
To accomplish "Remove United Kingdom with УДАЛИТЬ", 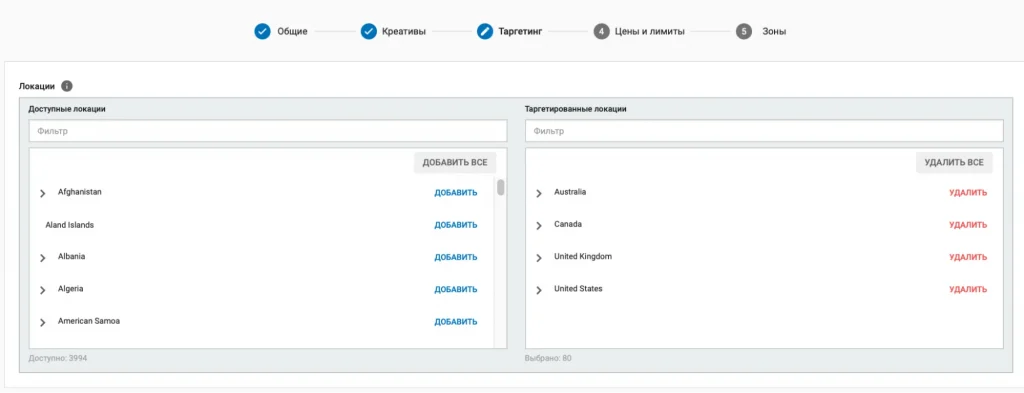I will pyautogui.click(x=968, y=257).
